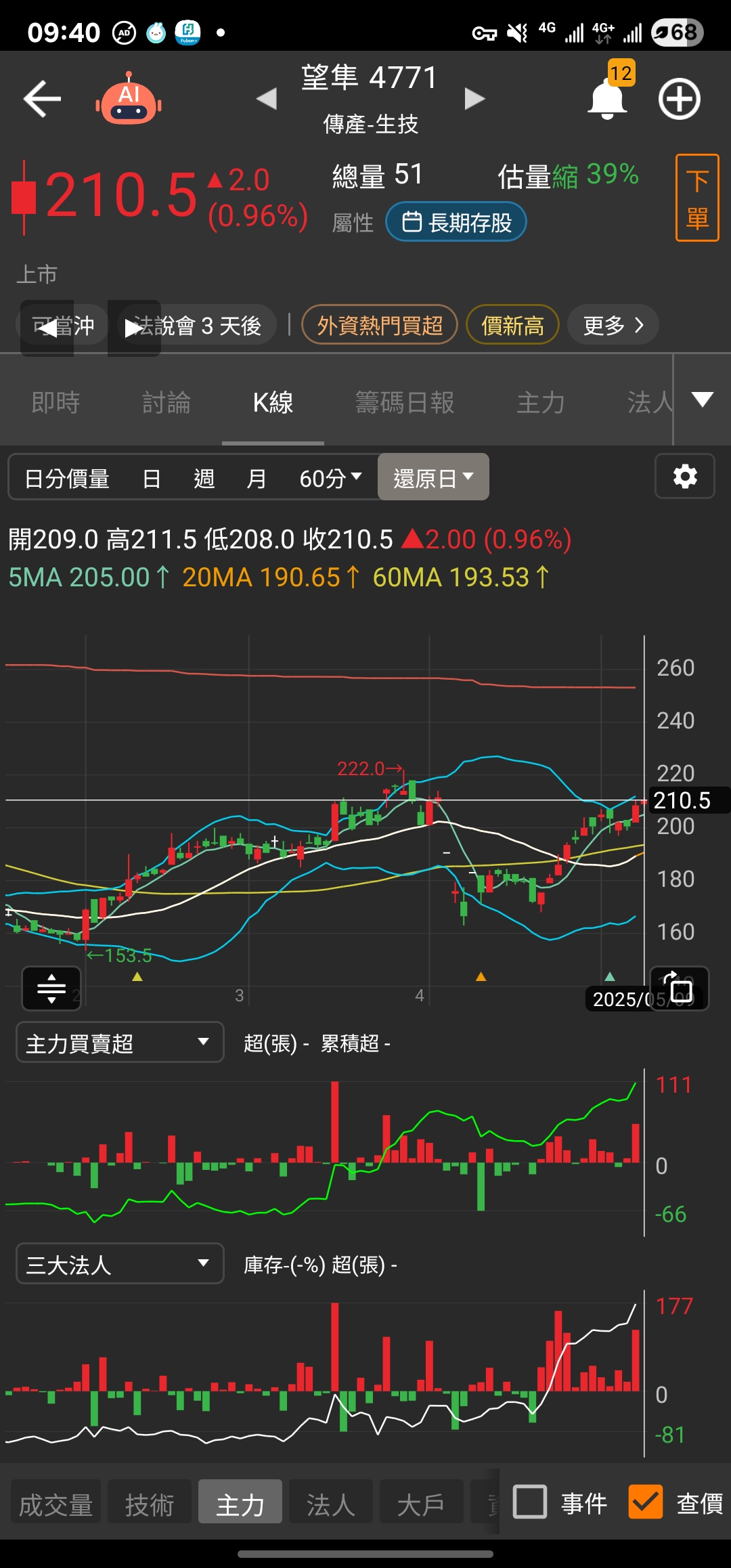Select the 外資熱門買超 tag
Screen dimensions: 731x1568
380,325
